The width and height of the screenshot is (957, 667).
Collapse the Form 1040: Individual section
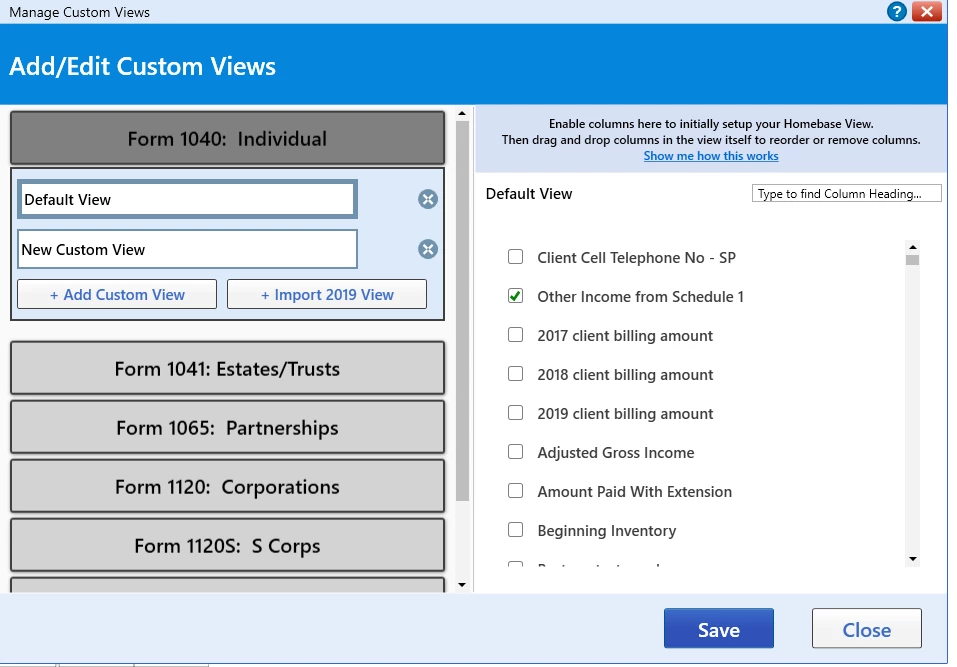tap(227, 139)
